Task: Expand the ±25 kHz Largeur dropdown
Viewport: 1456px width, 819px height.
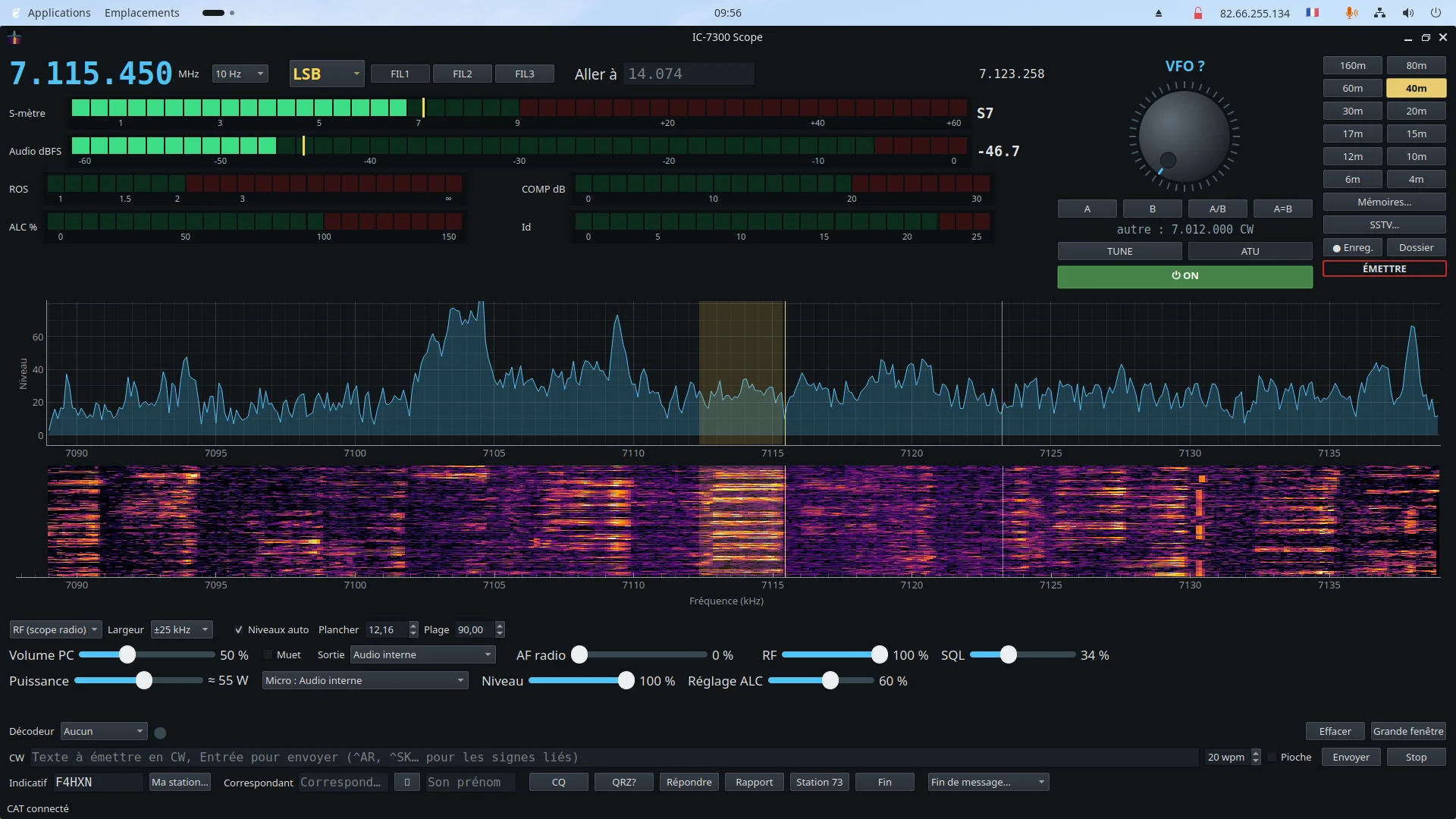Action: pos(181,629)
